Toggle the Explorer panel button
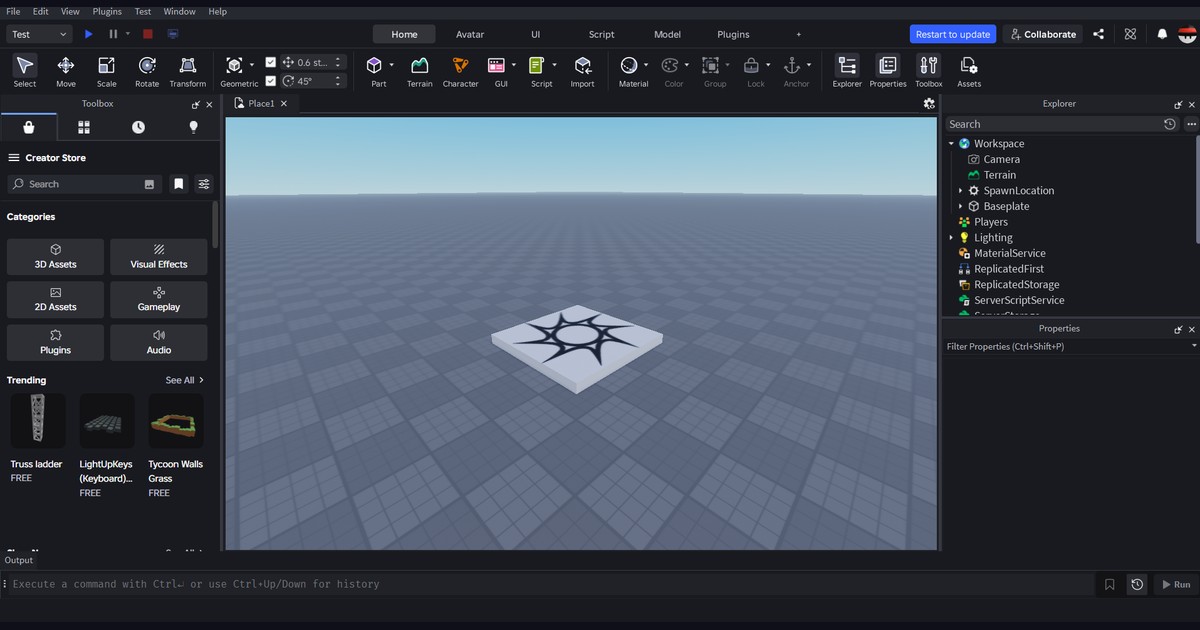The height and width of the screenshot is (630, 1200). [x=847, y=71]
